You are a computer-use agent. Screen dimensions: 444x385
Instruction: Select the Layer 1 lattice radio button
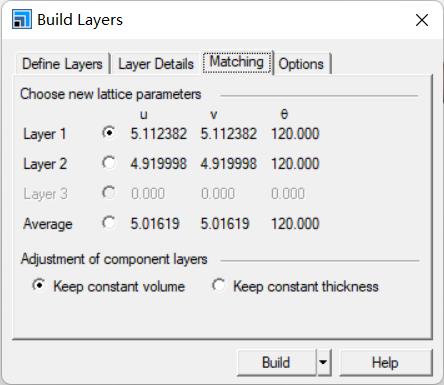(109, 133)
